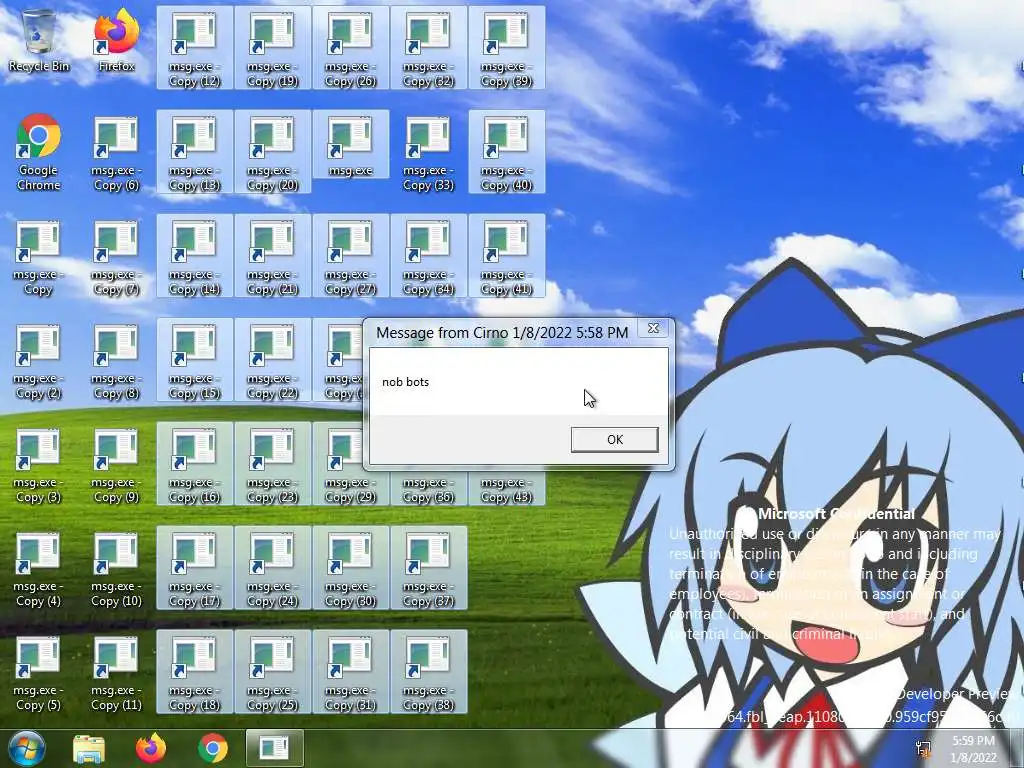Select the Google Chrome desktop shortcut

pyautogui.click(x=39, y=152)
